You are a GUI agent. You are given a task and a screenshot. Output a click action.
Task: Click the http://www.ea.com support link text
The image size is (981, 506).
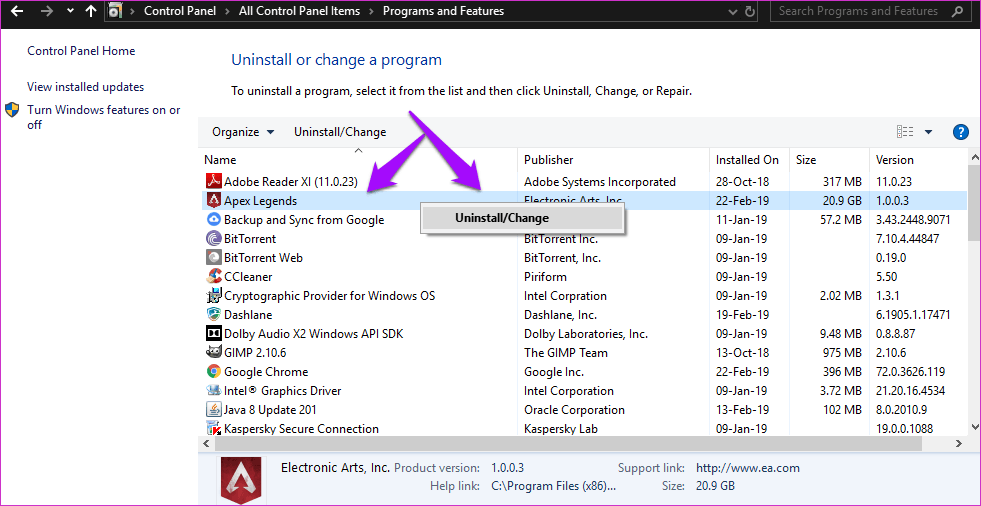[x=748, y=468]
